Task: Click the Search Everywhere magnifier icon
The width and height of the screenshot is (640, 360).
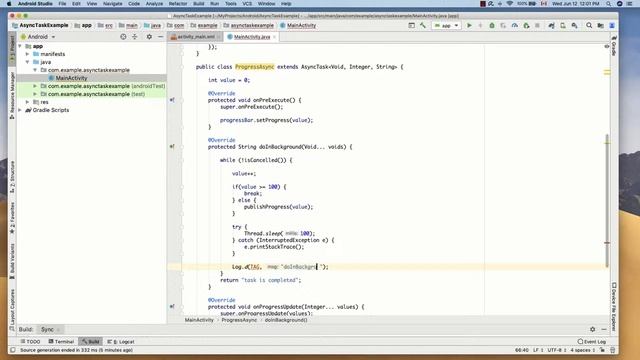Action: pyautogui.click(x=589, y=25)
